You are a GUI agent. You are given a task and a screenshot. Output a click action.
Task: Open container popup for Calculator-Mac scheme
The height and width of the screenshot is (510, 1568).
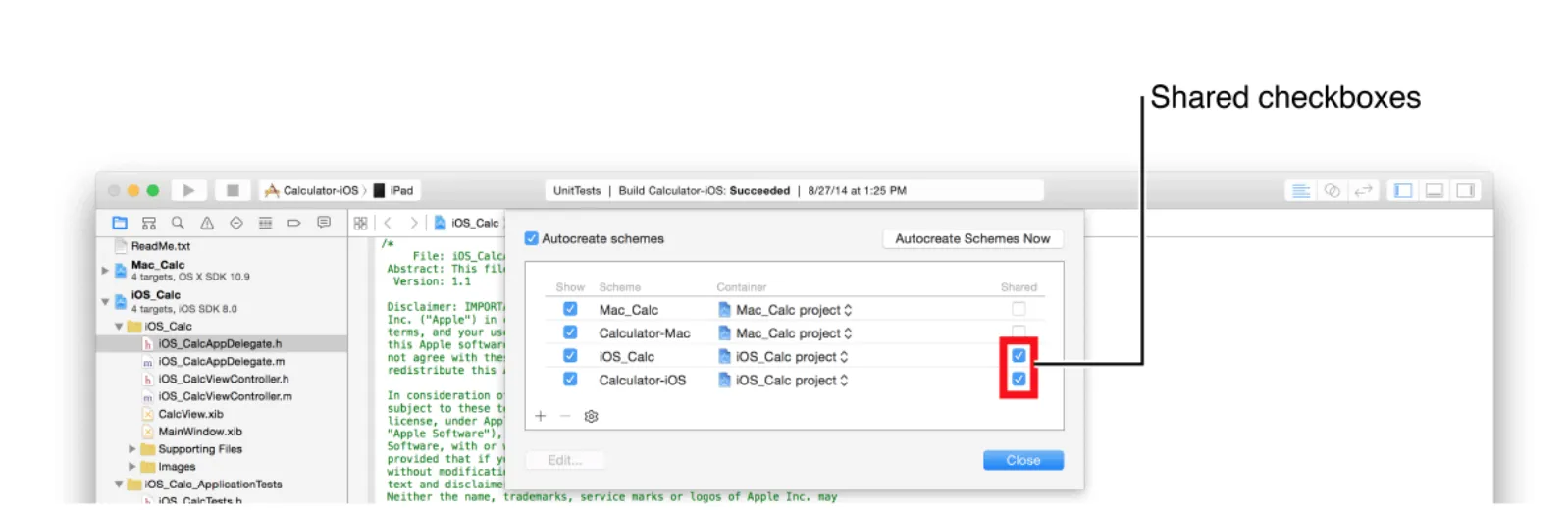785,332
